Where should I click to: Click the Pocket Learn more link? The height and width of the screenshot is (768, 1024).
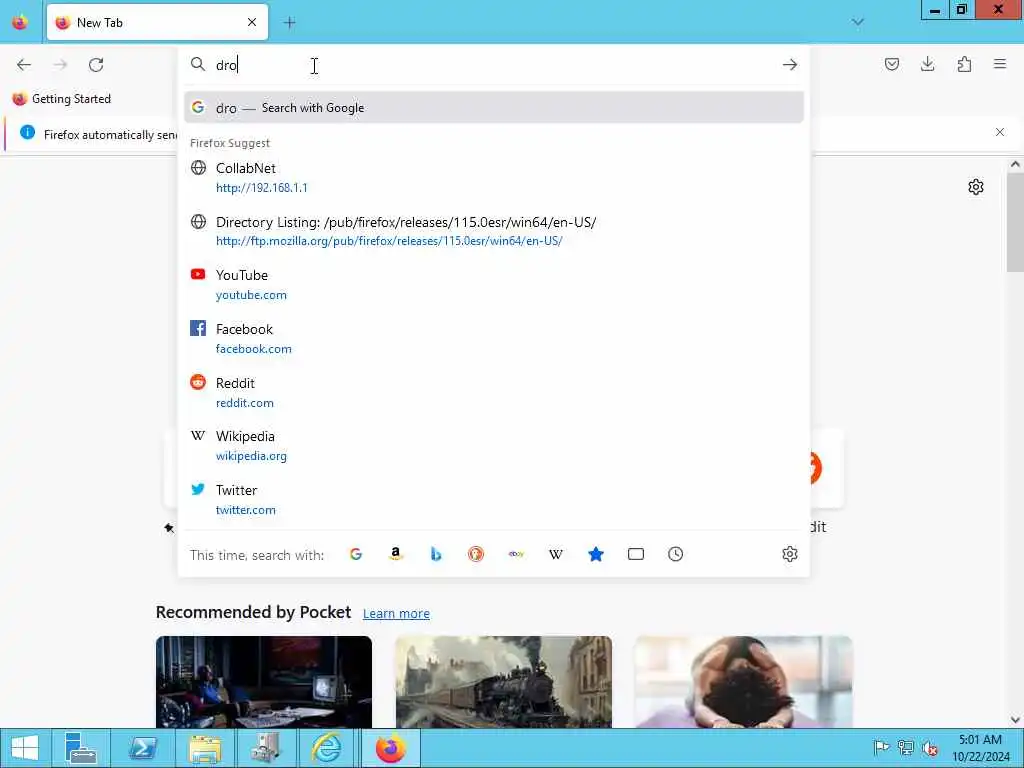(396, 613)
